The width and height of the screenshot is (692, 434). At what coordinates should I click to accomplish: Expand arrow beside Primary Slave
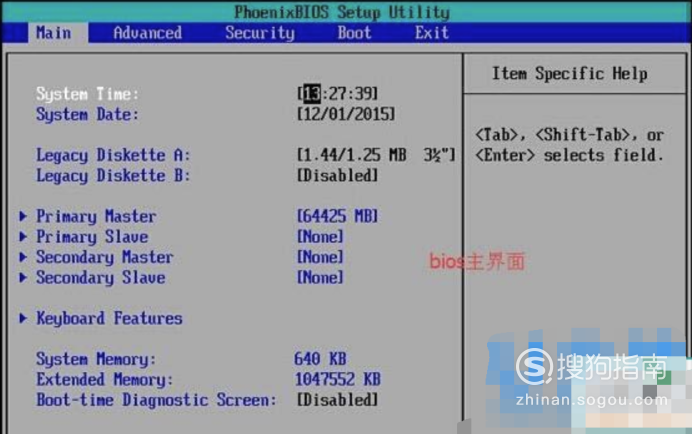[x=23, y=236]
